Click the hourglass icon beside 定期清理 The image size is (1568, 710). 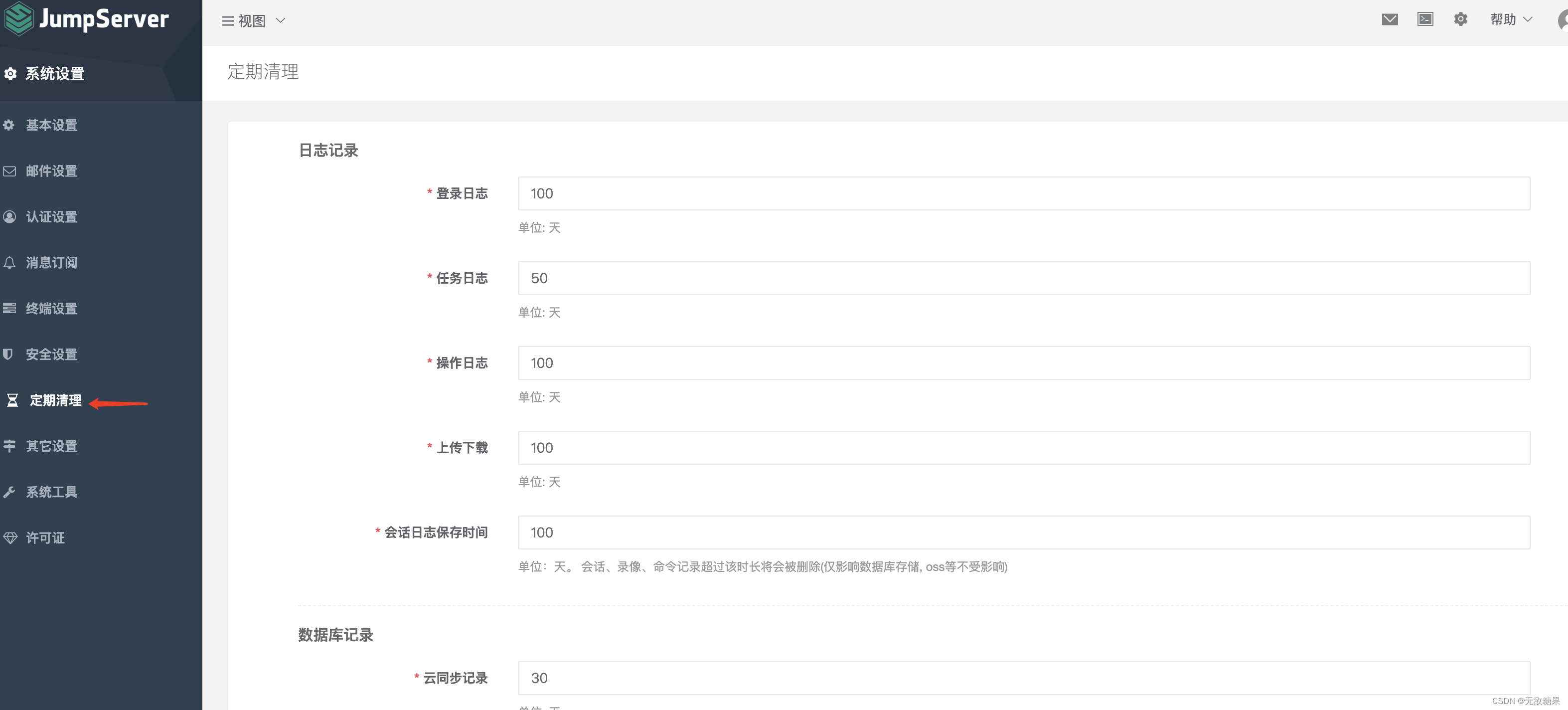coord(12,400)
